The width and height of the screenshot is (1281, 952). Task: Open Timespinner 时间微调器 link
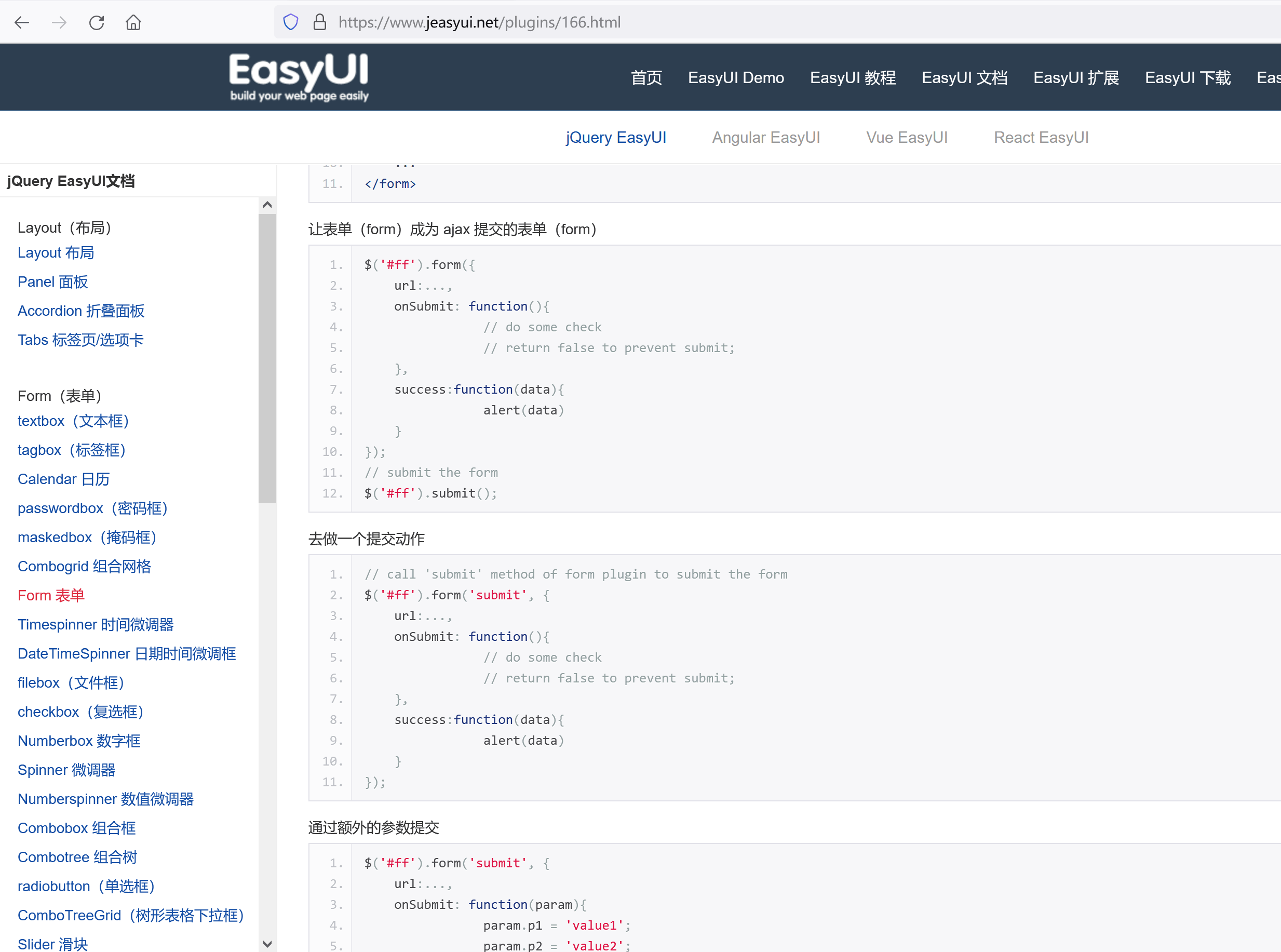(x=96, y=624)
